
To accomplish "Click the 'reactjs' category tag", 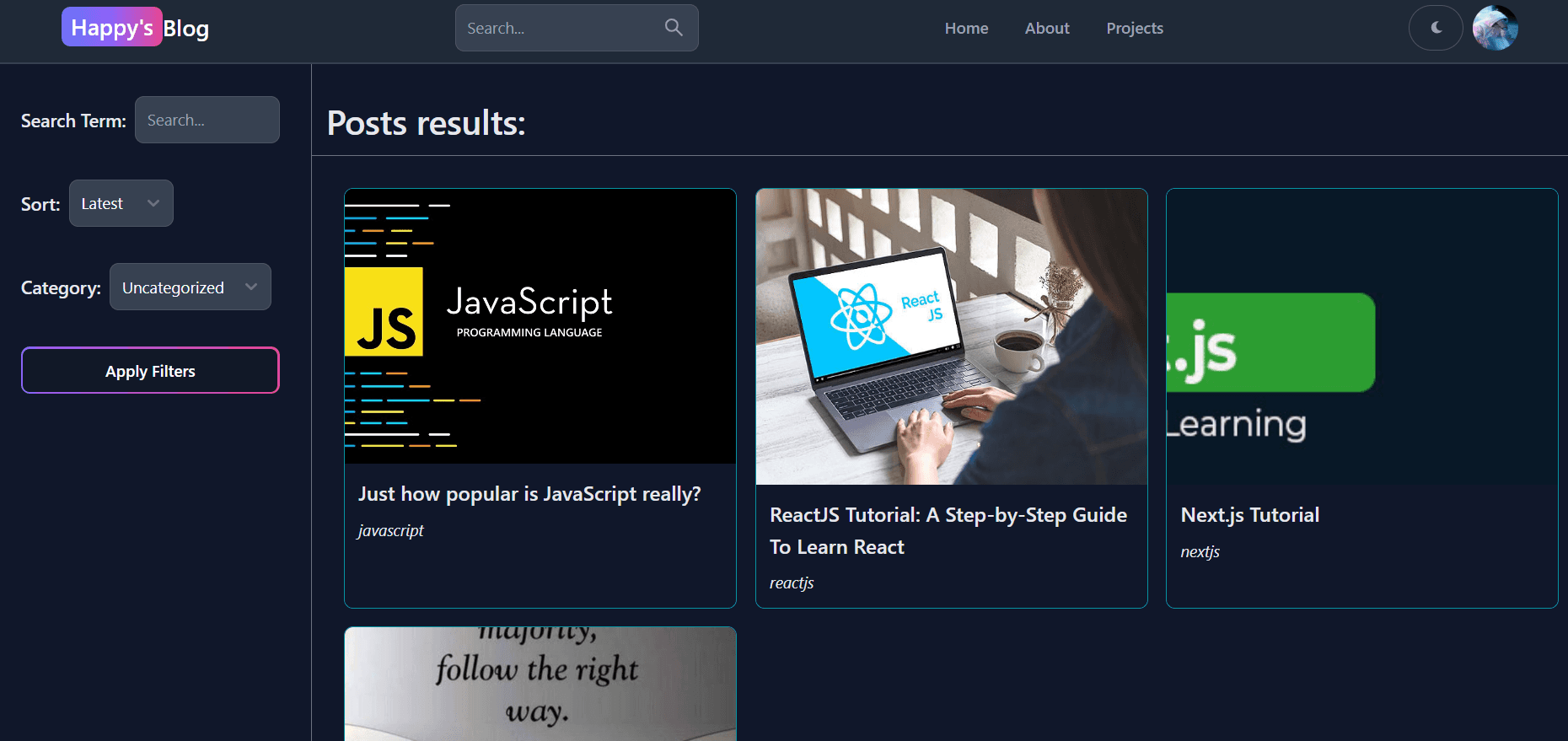I will pos(792,583).
